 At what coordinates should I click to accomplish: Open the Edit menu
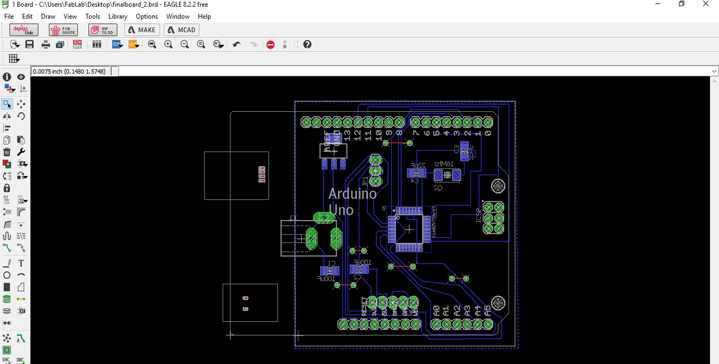pyautogui.click(x=27, y=17)
